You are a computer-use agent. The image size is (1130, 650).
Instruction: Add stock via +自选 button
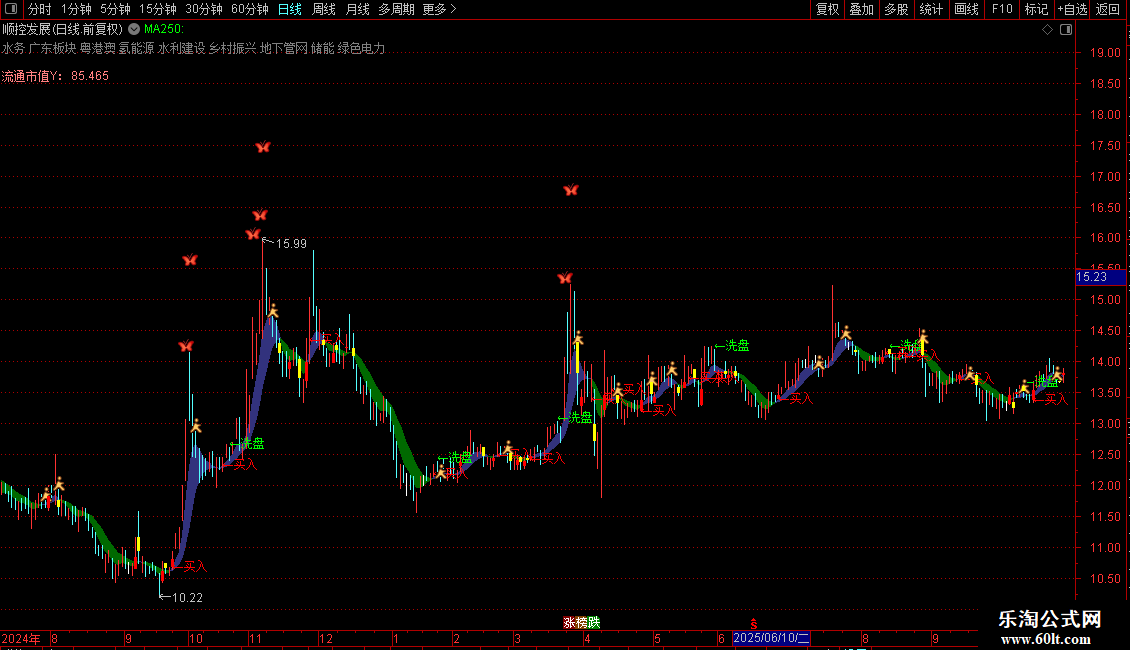tap(1072, 9)
